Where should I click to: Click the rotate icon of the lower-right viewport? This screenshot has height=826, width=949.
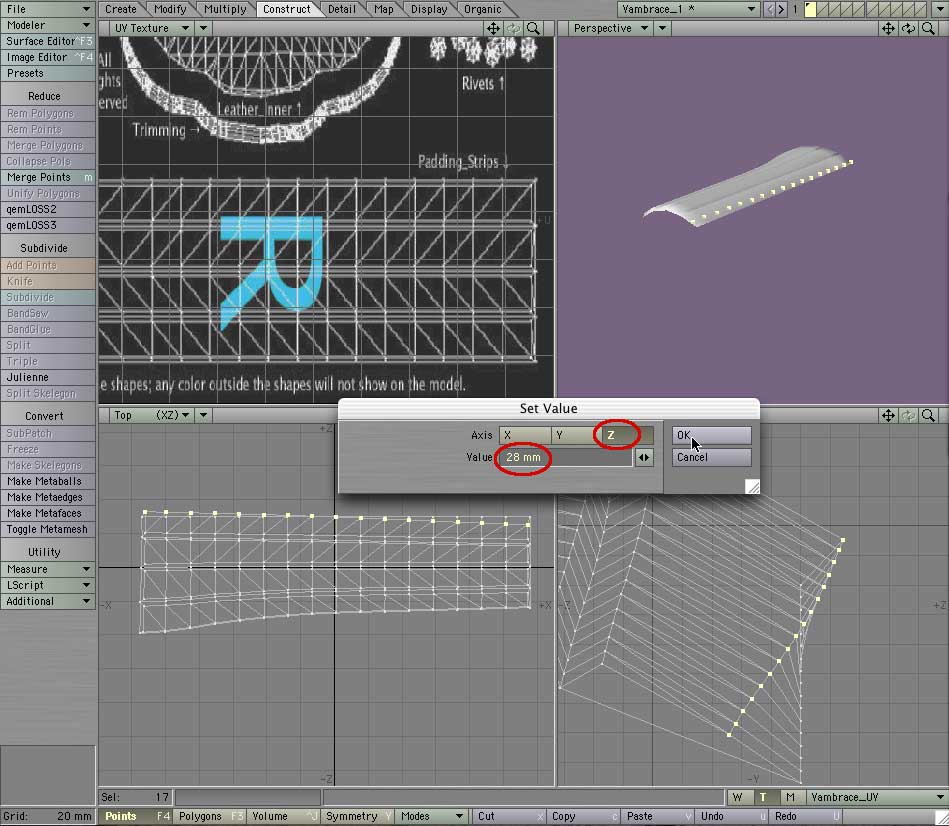(x=908, y=416)
